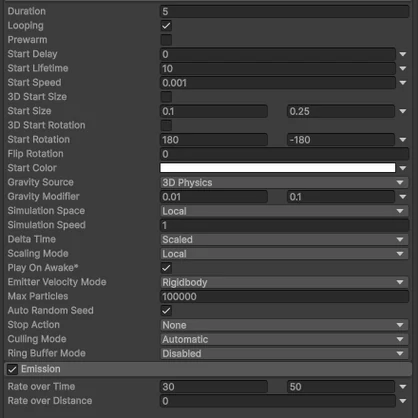Enable the 3D Start Rotation checkbox
The width and height of the screenshot is (418, 418).
pyautogui.click(x=166, y=125)
